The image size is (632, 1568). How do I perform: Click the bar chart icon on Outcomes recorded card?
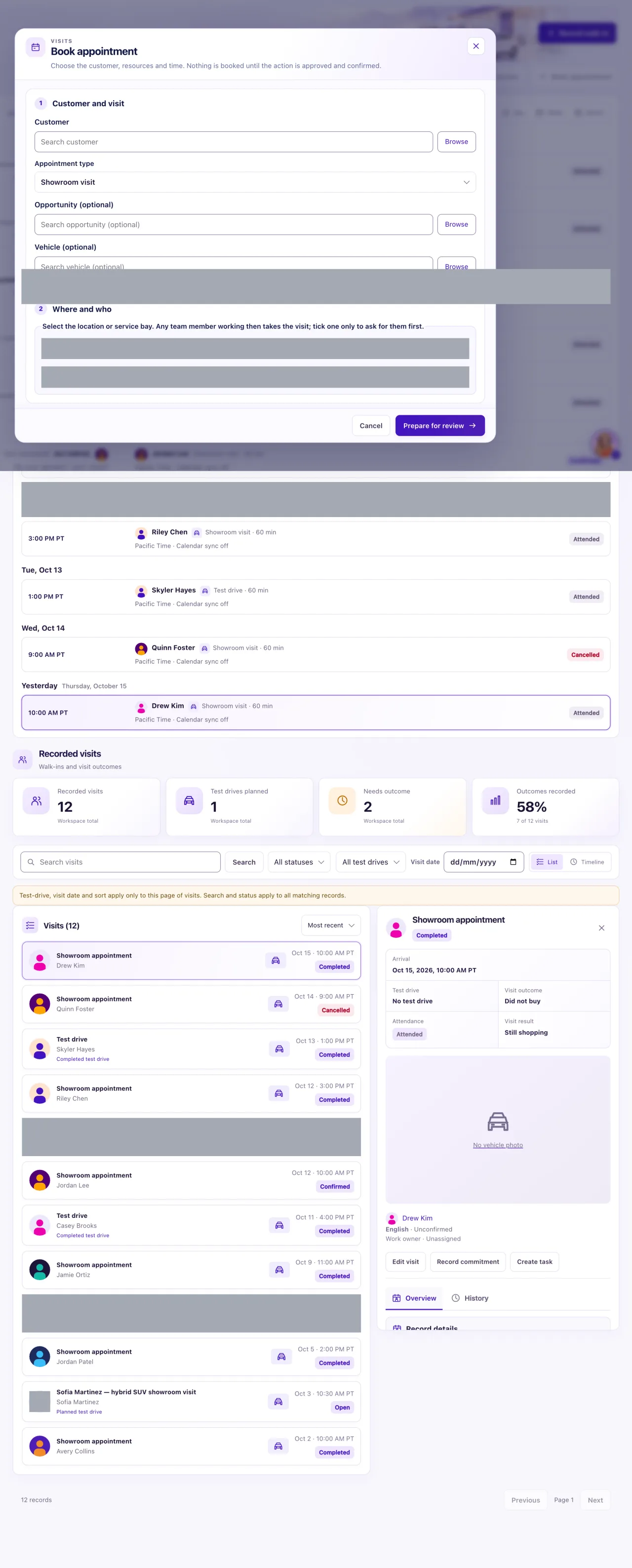pos(495,801)
